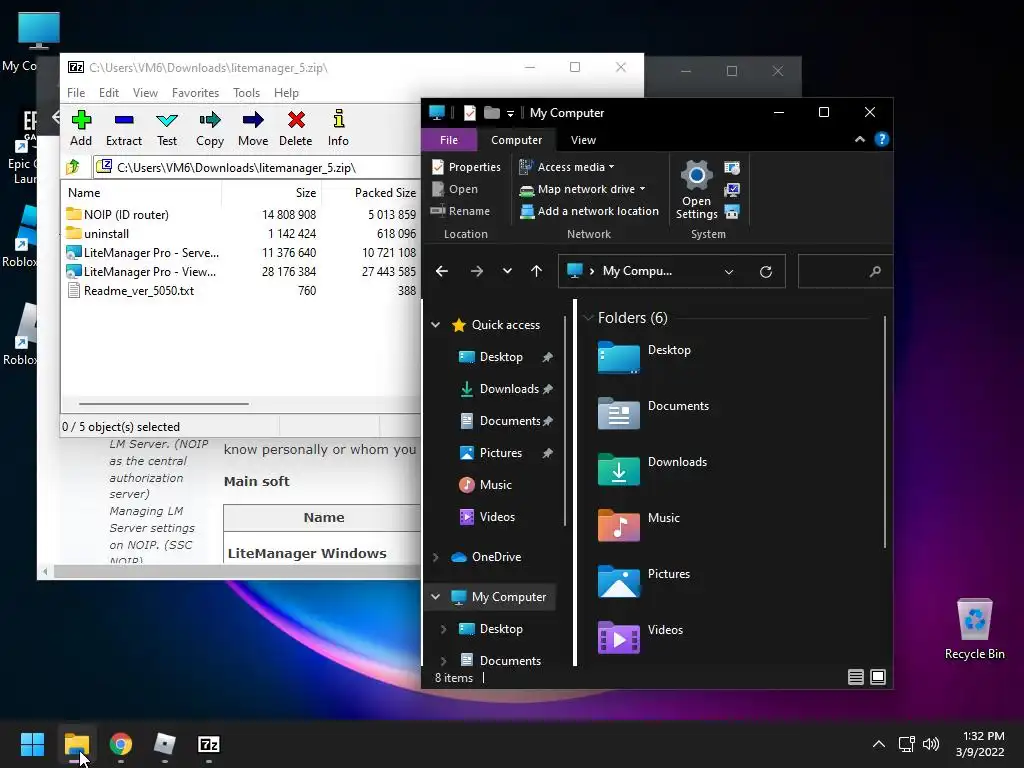Open Explorer help question mark icon
The height and width of the screenshot is (768, 1024).
click(x=882, y=139)
